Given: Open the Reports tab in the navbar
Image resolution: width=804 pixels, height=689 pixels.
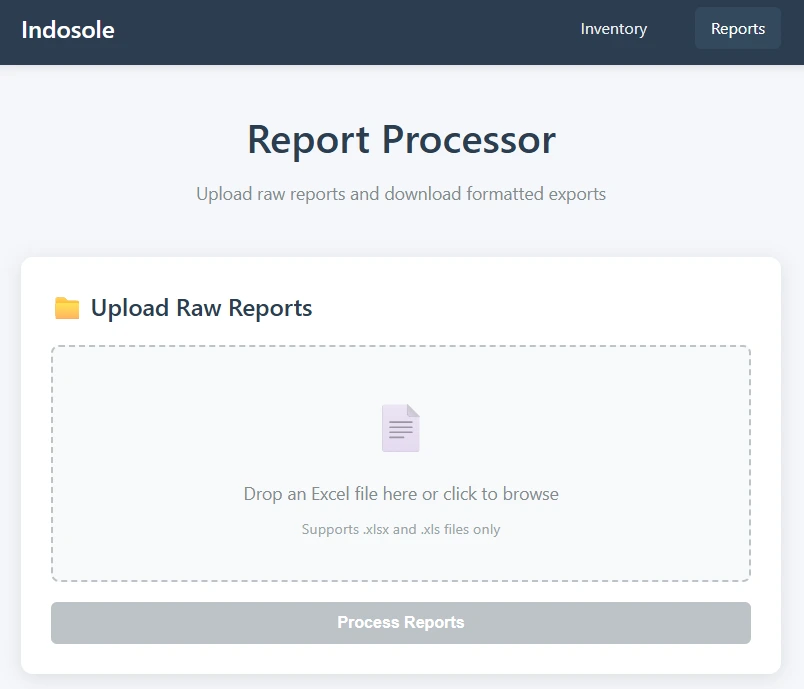Looking at the screenshot, I should [737, 28].
